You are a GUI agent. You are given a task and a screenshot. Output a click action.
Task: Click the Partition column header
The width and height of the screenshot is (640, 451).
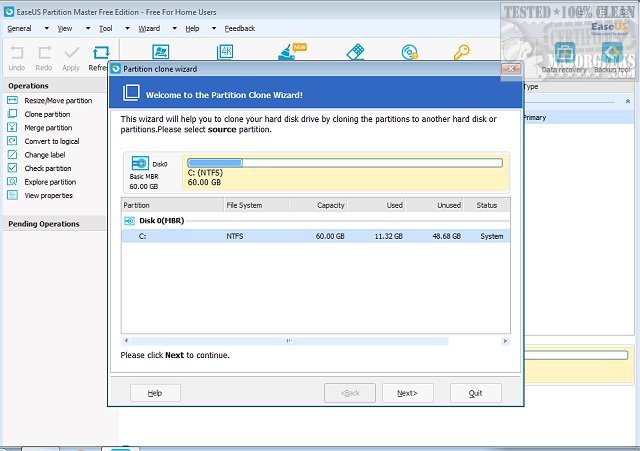point(173,205)
